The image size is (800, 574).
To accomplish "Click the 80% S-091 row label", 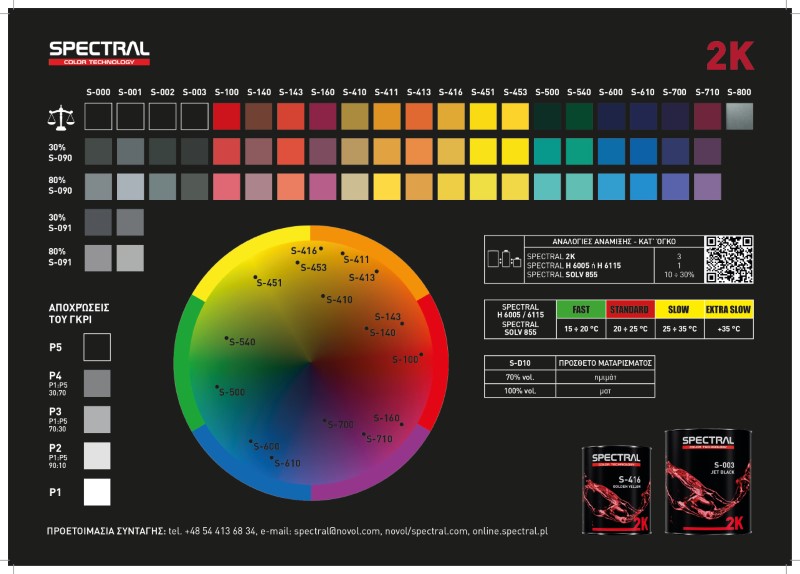I will pos(60,257).
